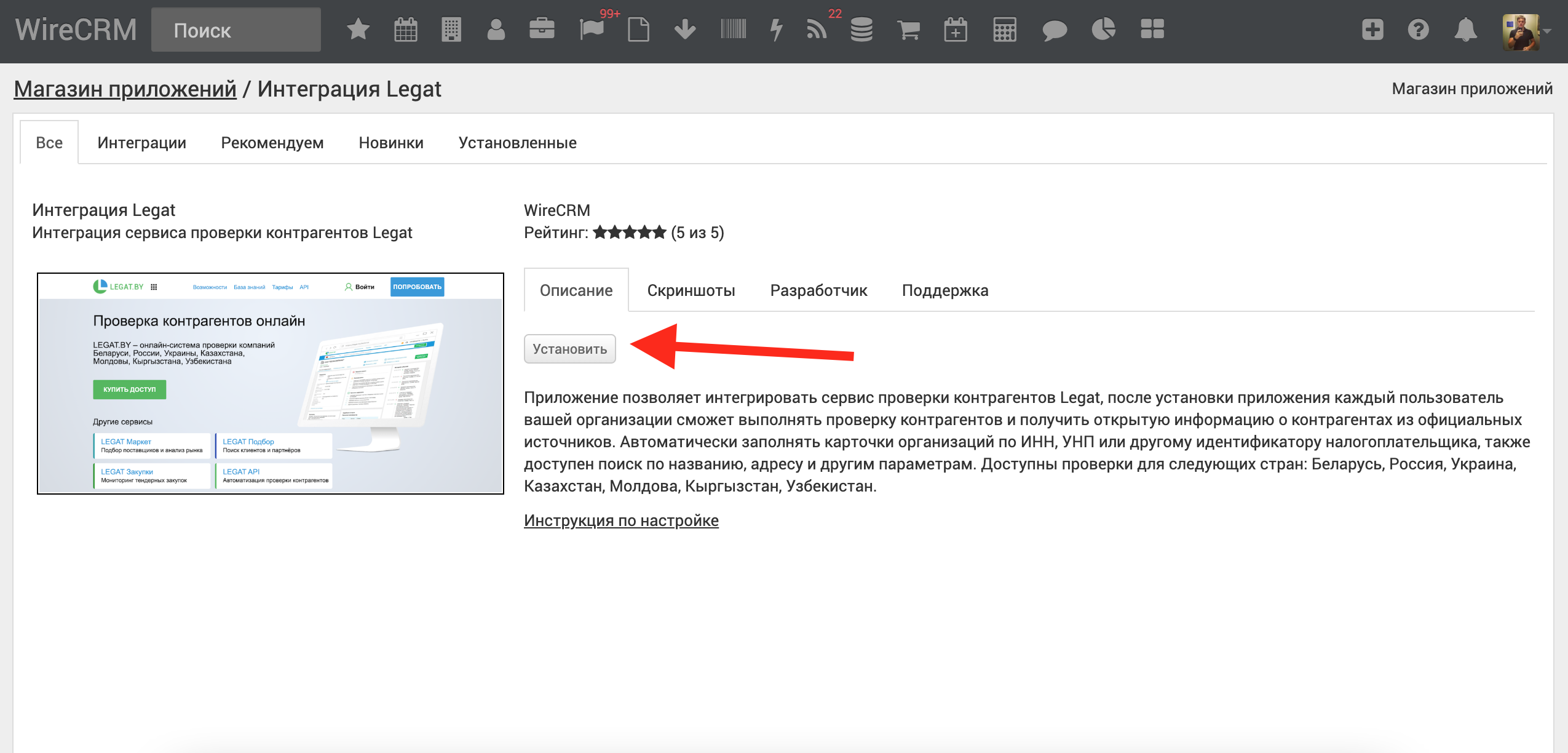Image resolution: width=1568 pixels, height=753 pixels.
Task: Switch to the Интеграции tab
Action: click(142, 142)
